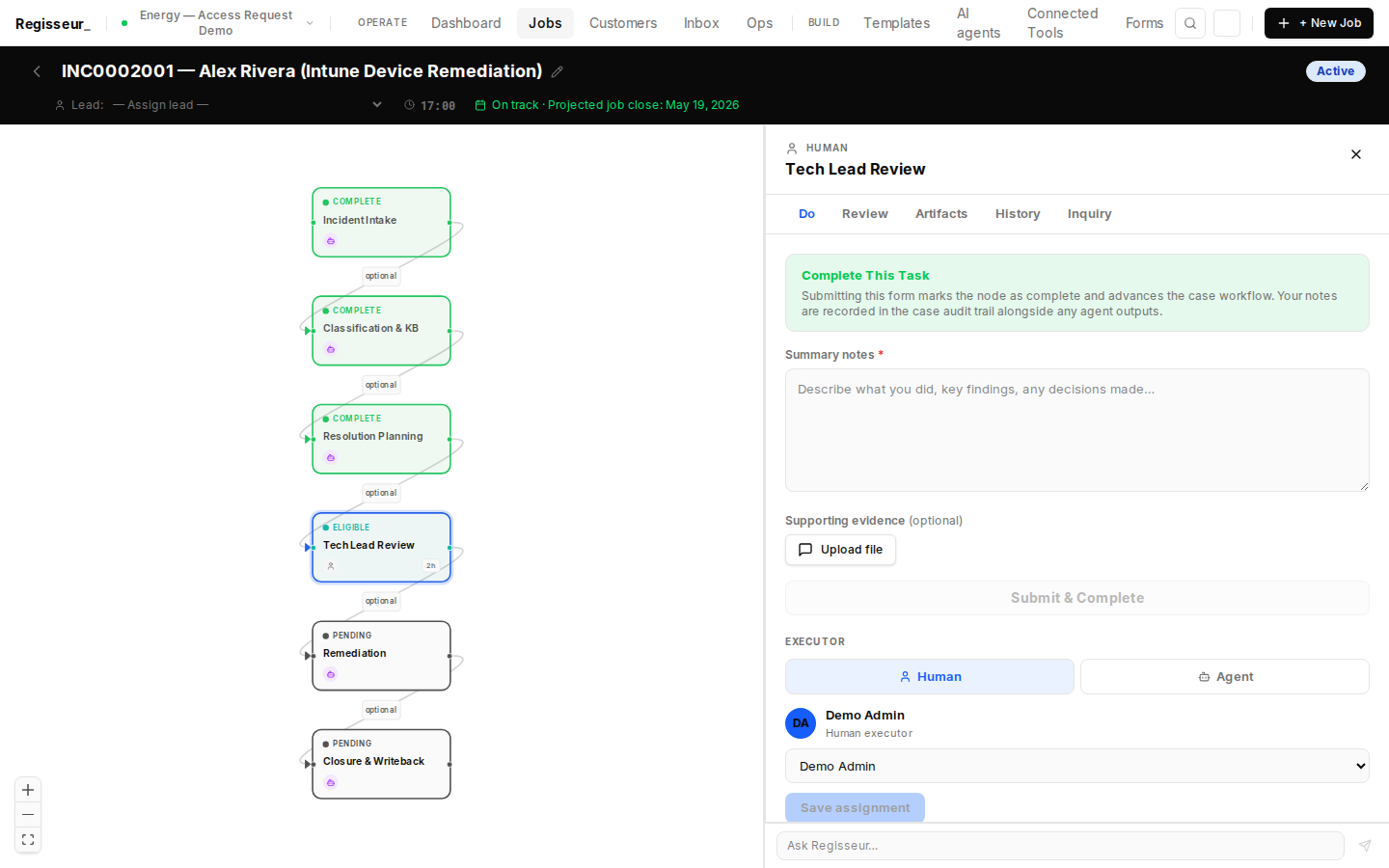Click the New Job button

[1319, 23]
